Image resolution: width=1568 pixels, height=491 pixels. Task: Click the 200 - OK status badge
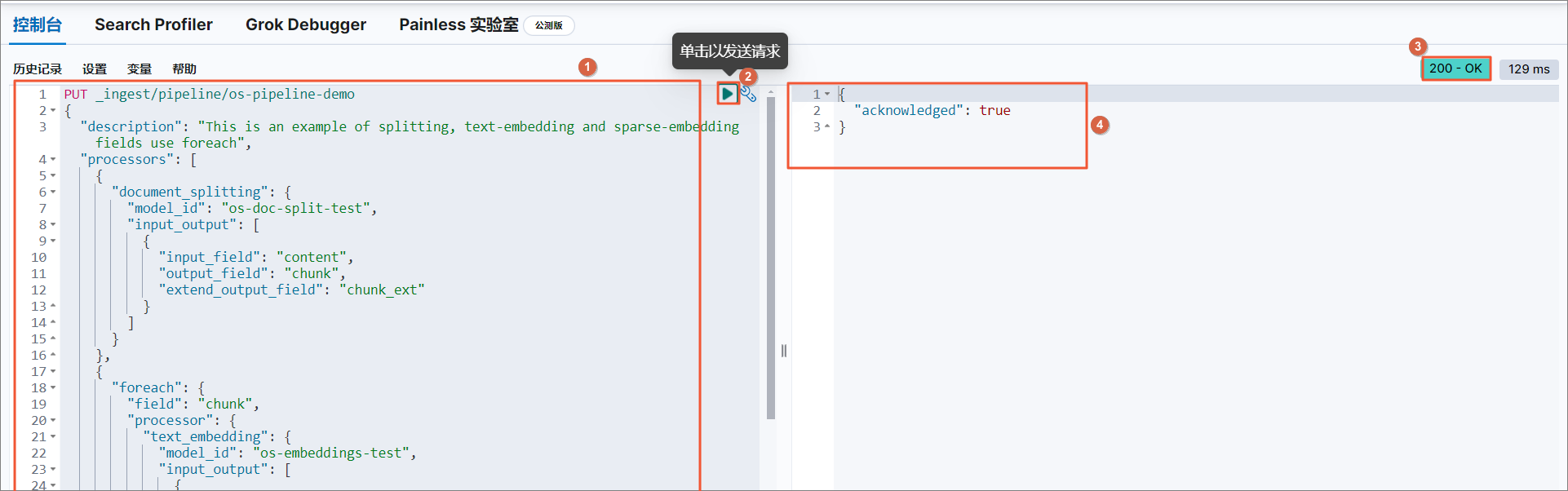pos(1455,69)
